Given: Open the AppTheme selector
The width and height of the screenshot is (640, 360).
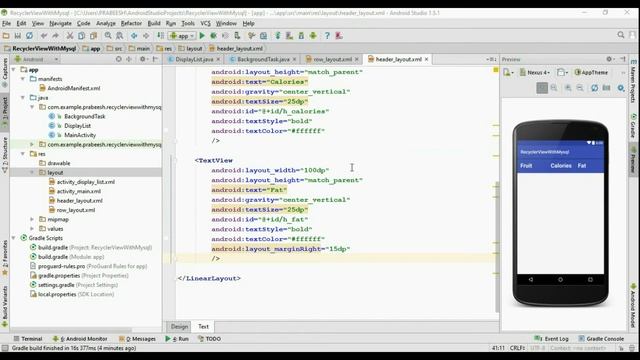Looking at the screenshot, I should pyautogui.click(x=591, y=72).
